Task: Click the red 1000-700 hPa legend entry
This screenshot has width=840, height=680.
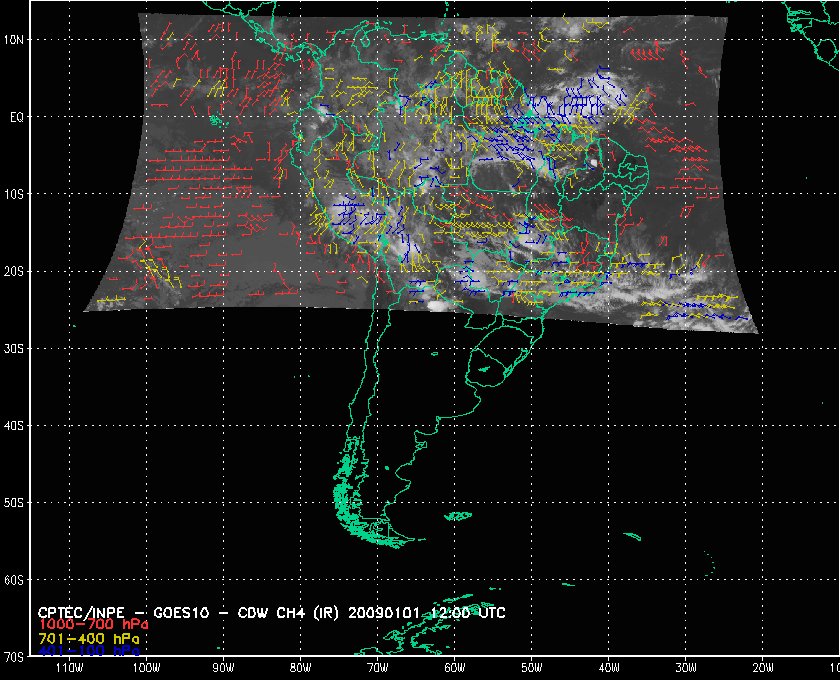Action: click(x=86, y=624)
